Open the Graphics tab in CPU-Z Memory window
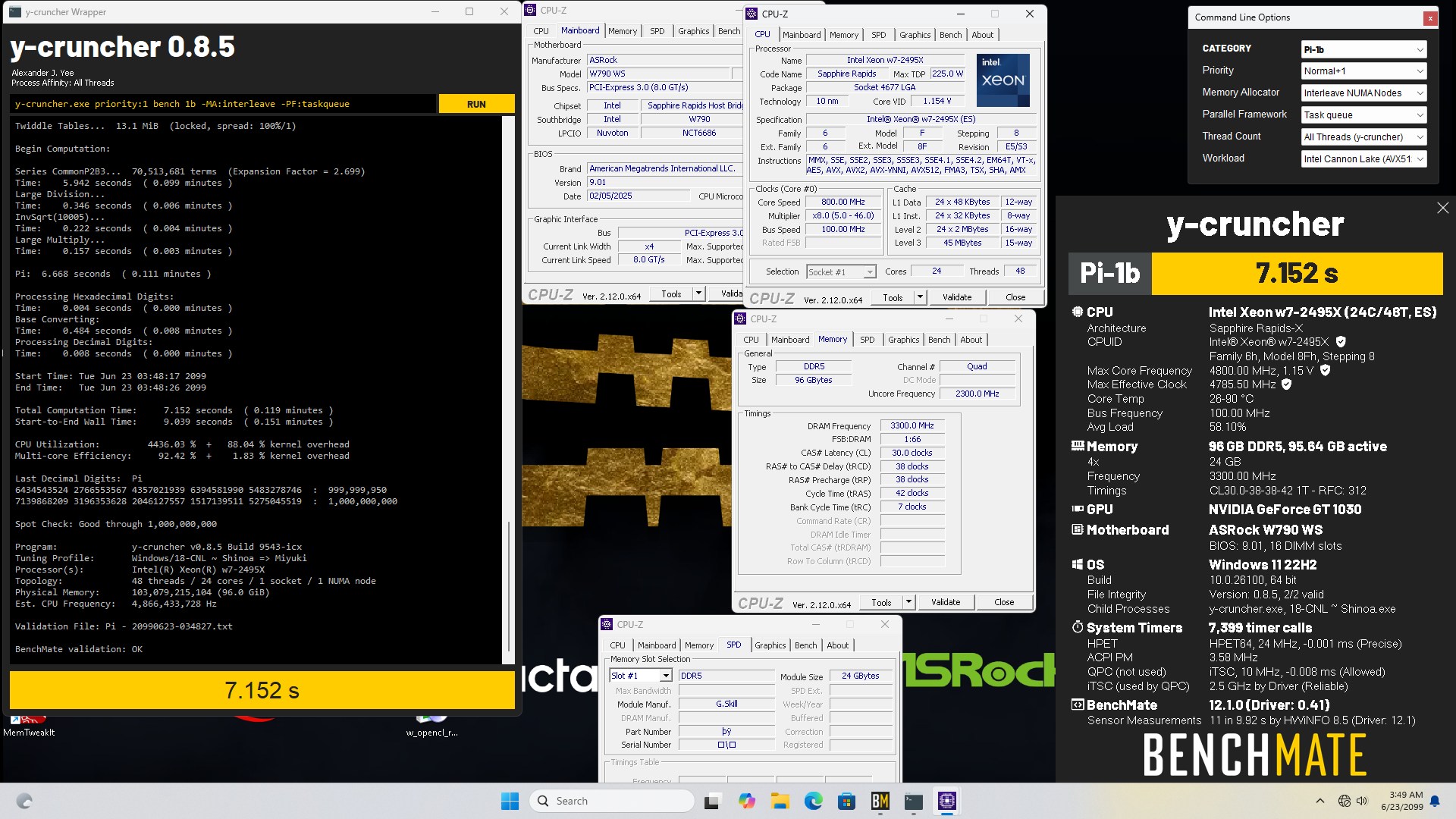The height and width of the screenshot is (819, 1456). coord(903,340)
